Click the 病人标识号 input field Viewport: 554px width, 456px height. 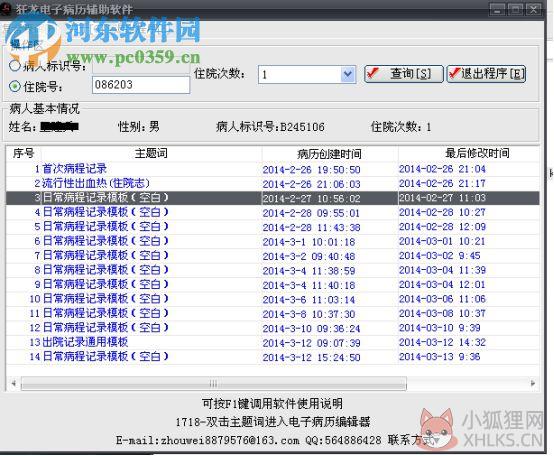coord(141,67)
